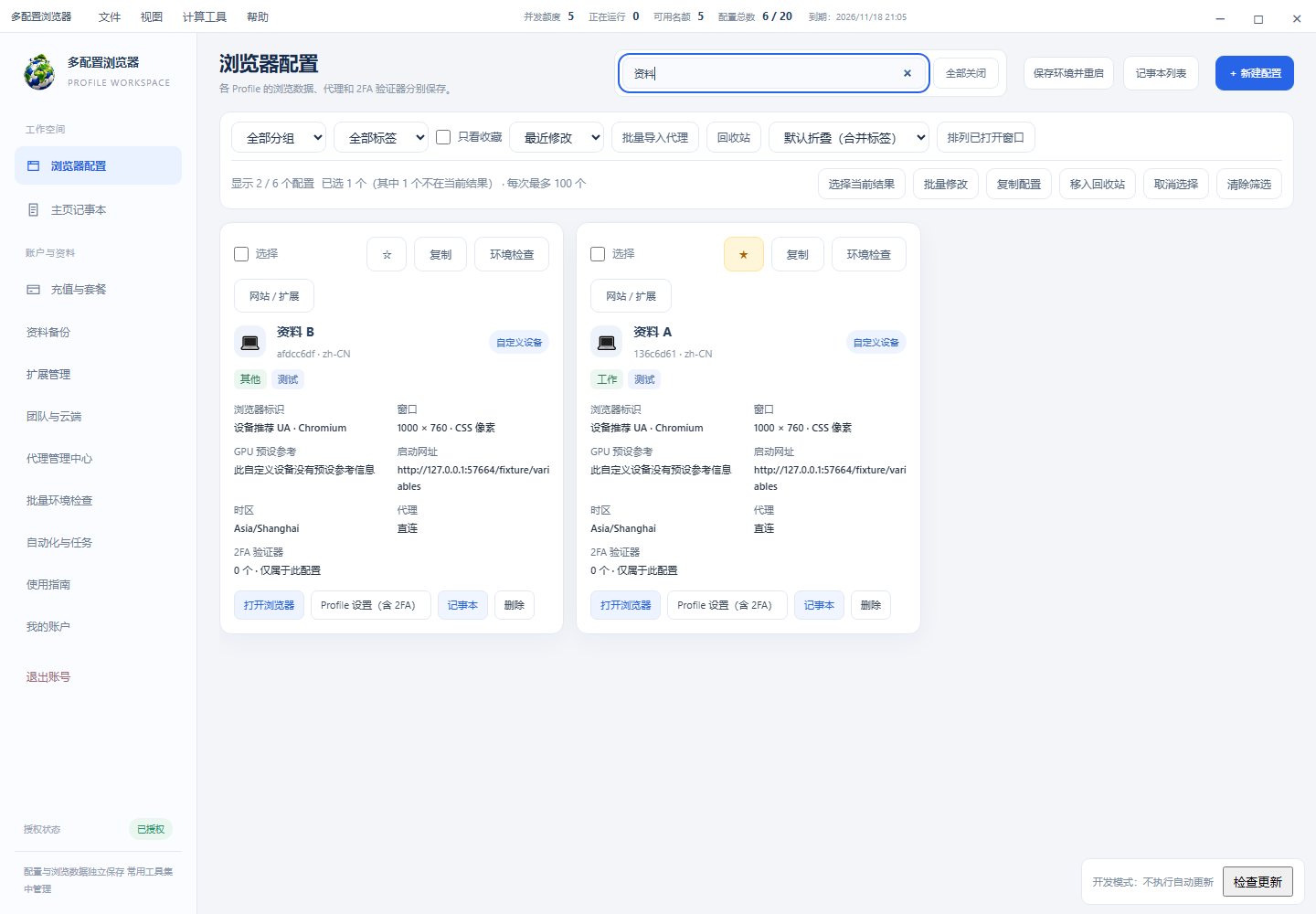Open the 计算工具 menu

[205, 16]
